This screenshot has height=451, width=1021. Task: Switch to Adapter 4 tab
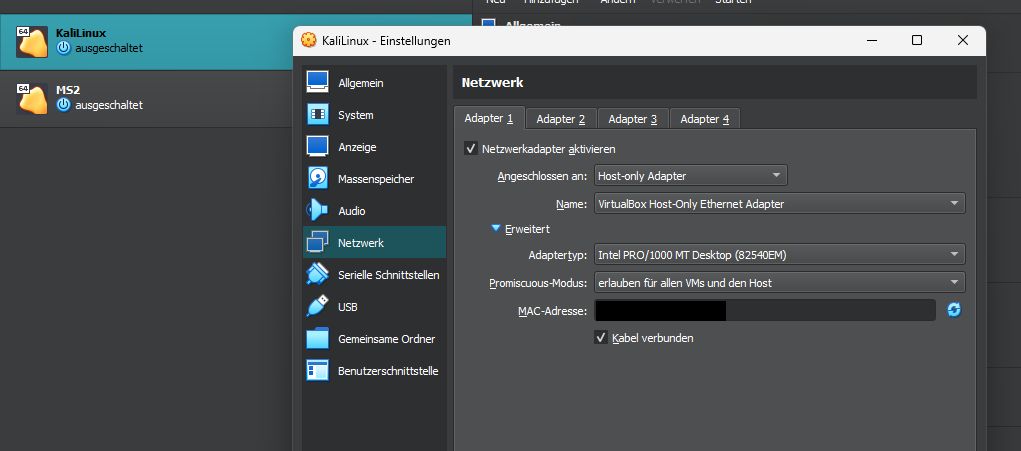tap(705, 119)
